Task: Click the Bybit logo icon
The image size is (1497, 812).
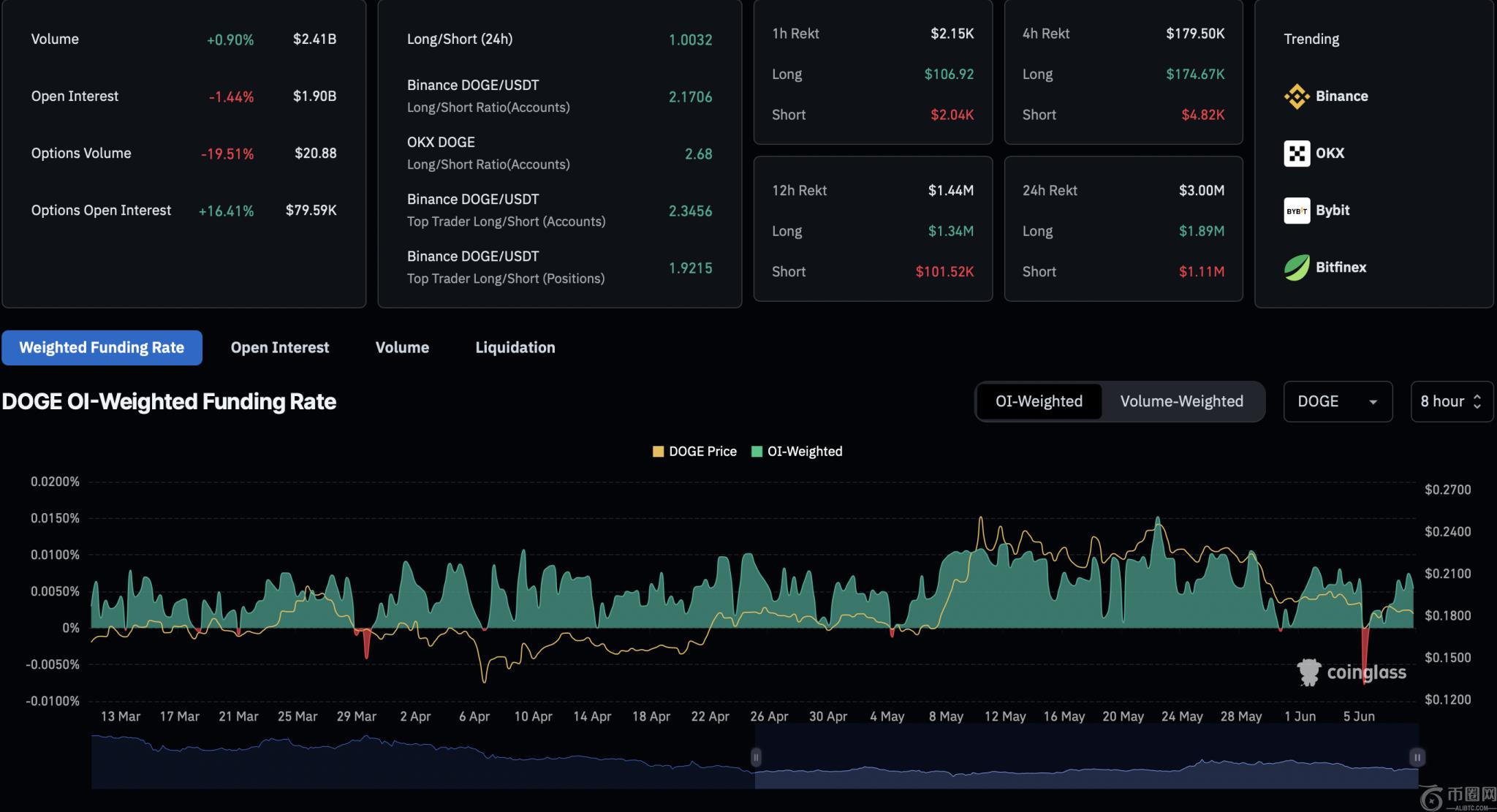Action: (1297, 210)
